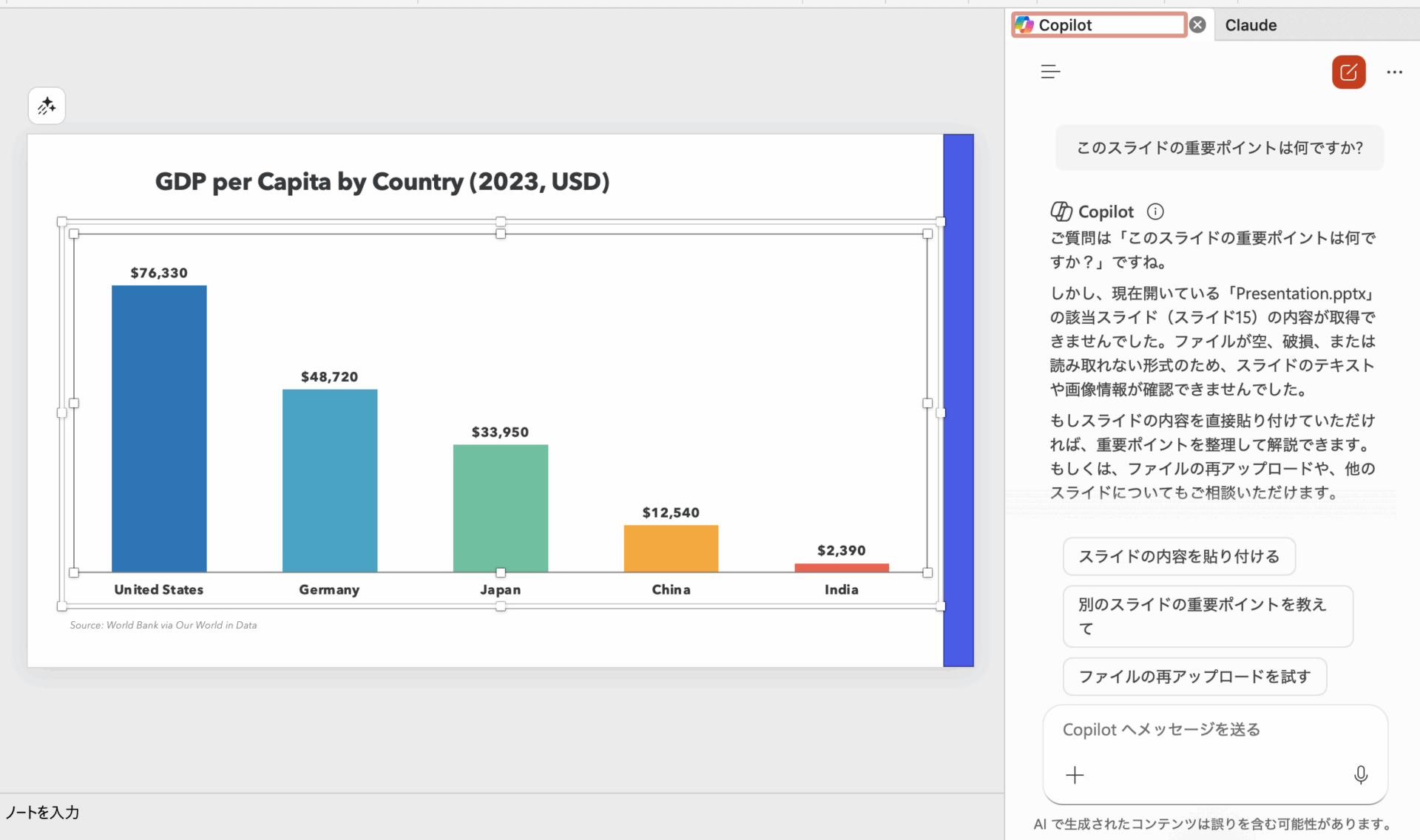Click the chart source caption text
The height and width of the screenshot is (840, 1420).
pyautogui.click(x=163, y=625)
